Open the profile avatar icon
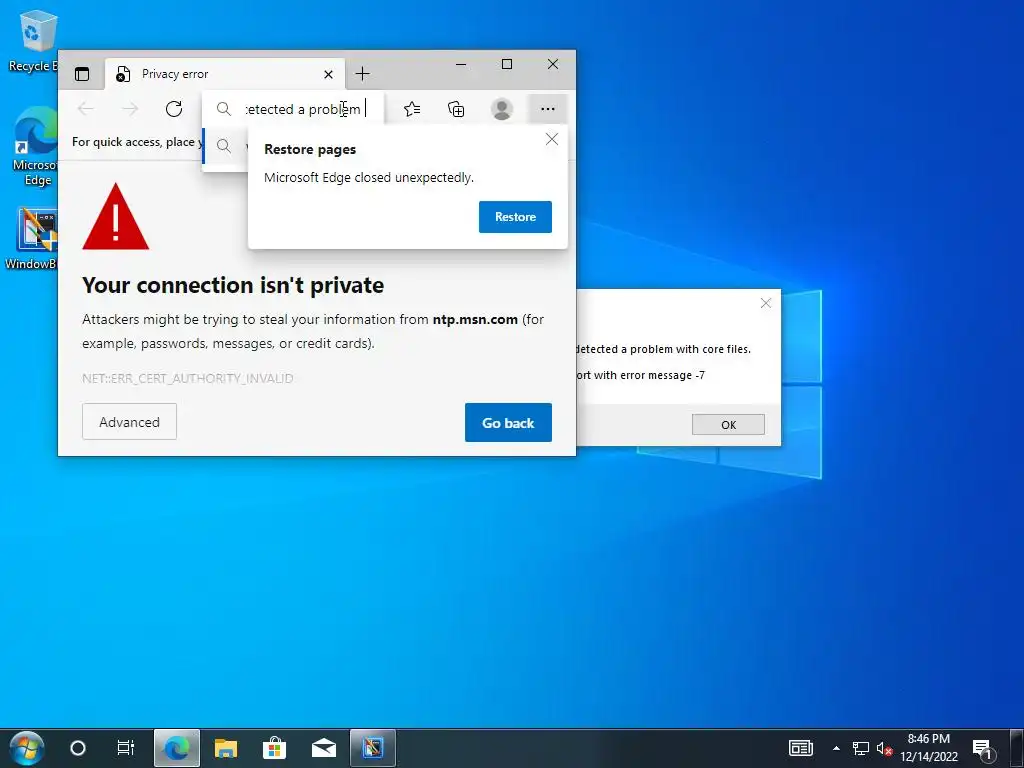This screenshot has width=1024, height=768. (502, 109)
